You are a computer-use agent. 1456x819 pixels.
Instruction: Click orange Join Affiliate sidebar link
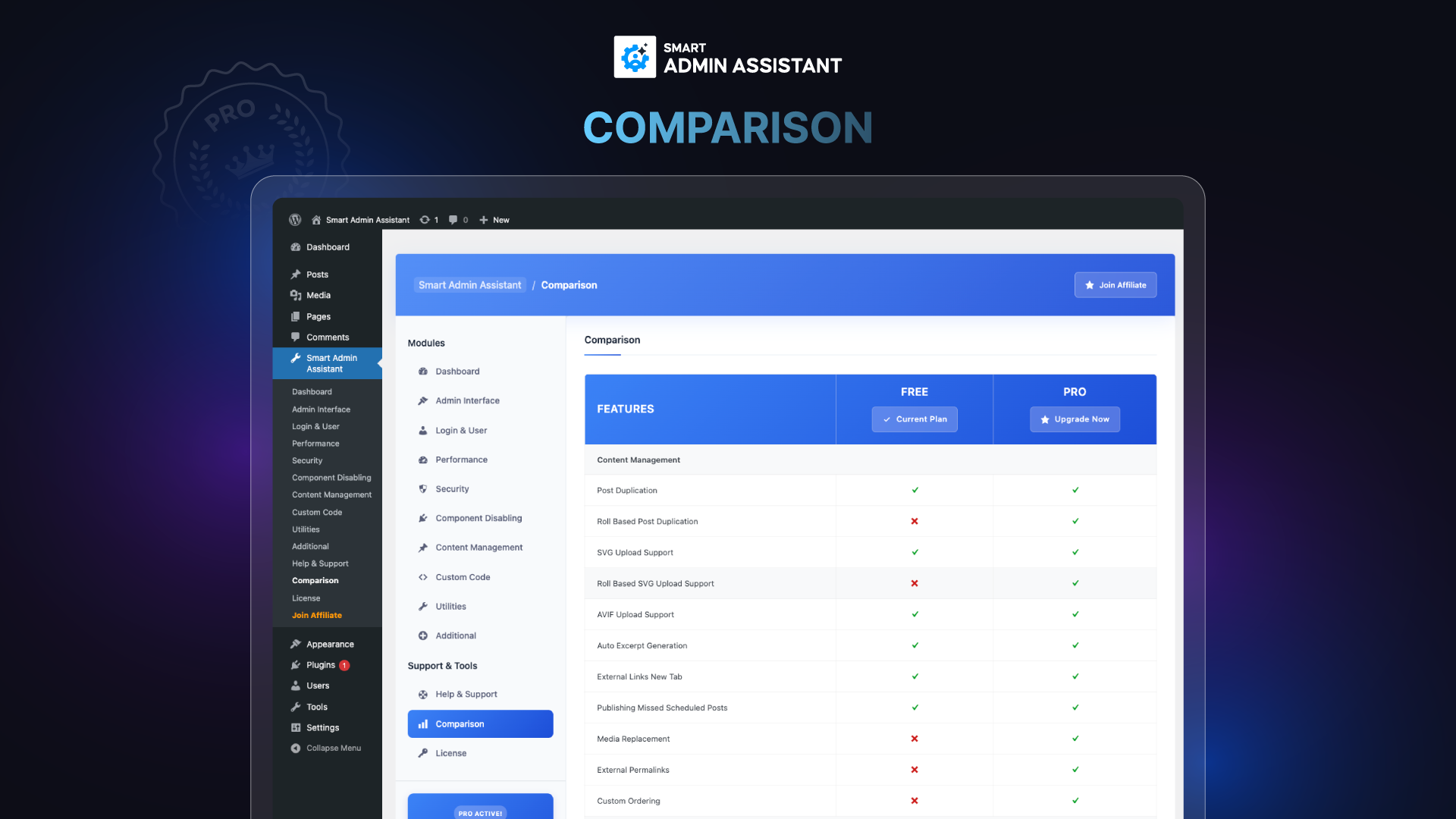coord(316,616)
